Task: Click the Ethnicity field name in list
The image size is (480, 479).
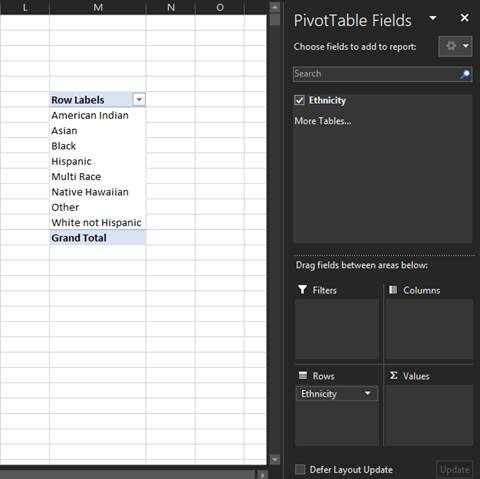Action: pyautogui.click(x=327, y=100)
